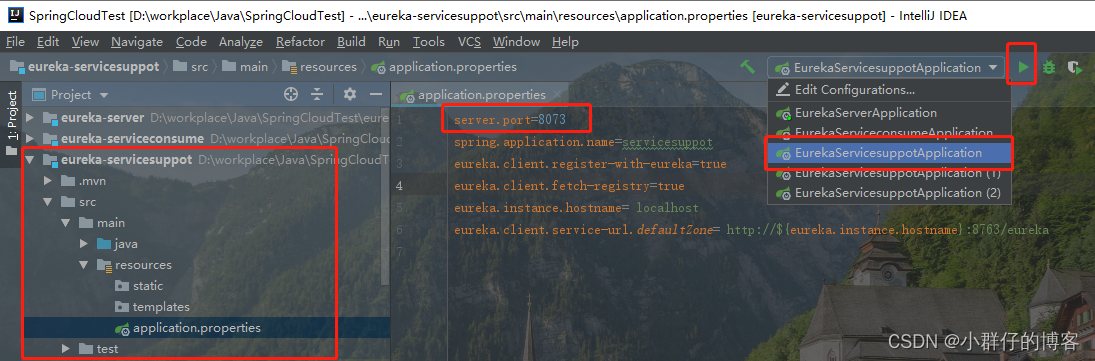The height and width of the screenshot is (361, 1095).
Task: Select the highlighted EurekaServicesuppotApplication entry
Action: (x=889, y=153)
